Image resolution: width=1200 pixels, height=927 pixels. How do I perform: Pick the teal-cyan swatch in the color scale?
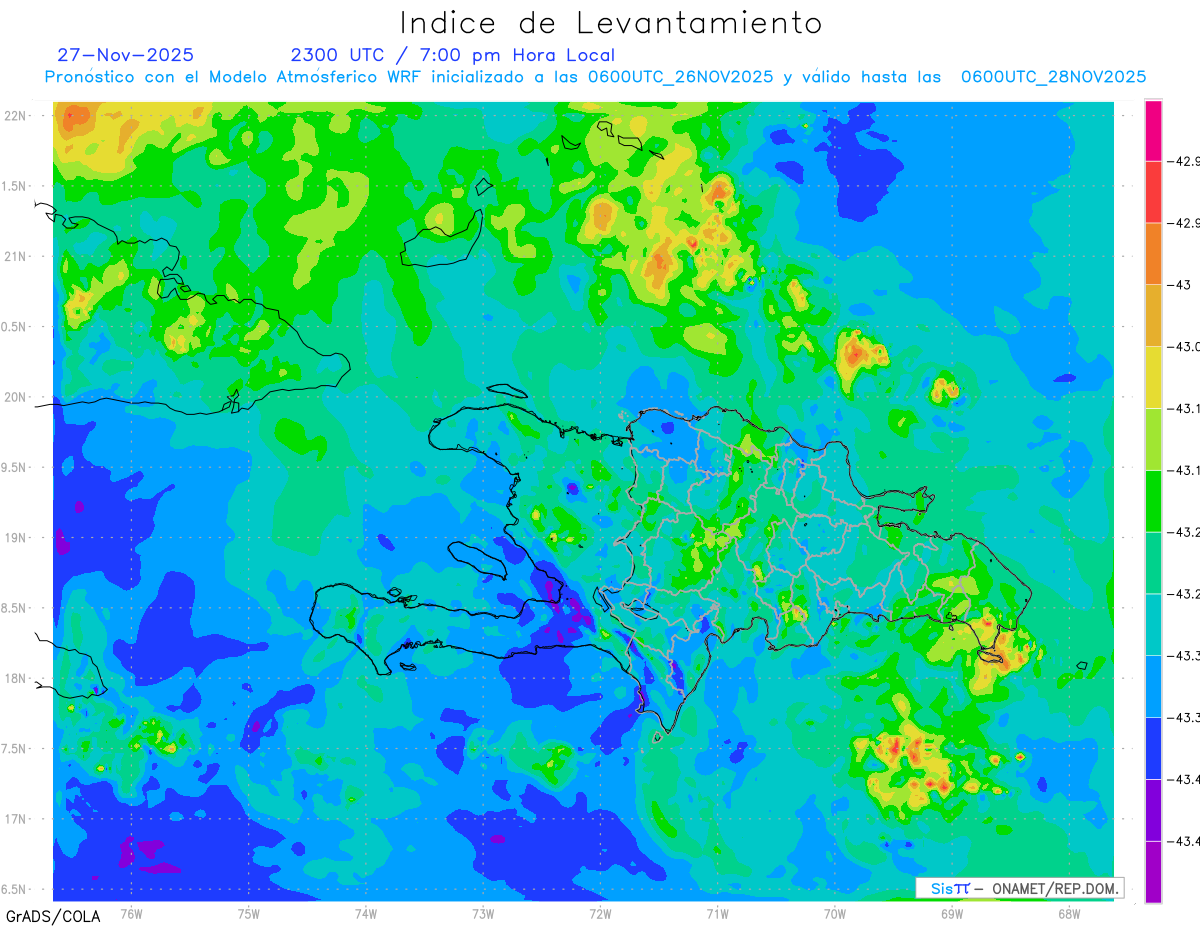tap(1153, 625)
